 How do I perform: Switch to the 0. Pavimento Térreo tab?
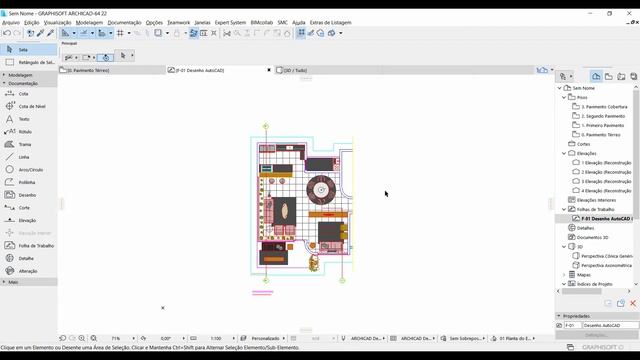tap(112, 70)
